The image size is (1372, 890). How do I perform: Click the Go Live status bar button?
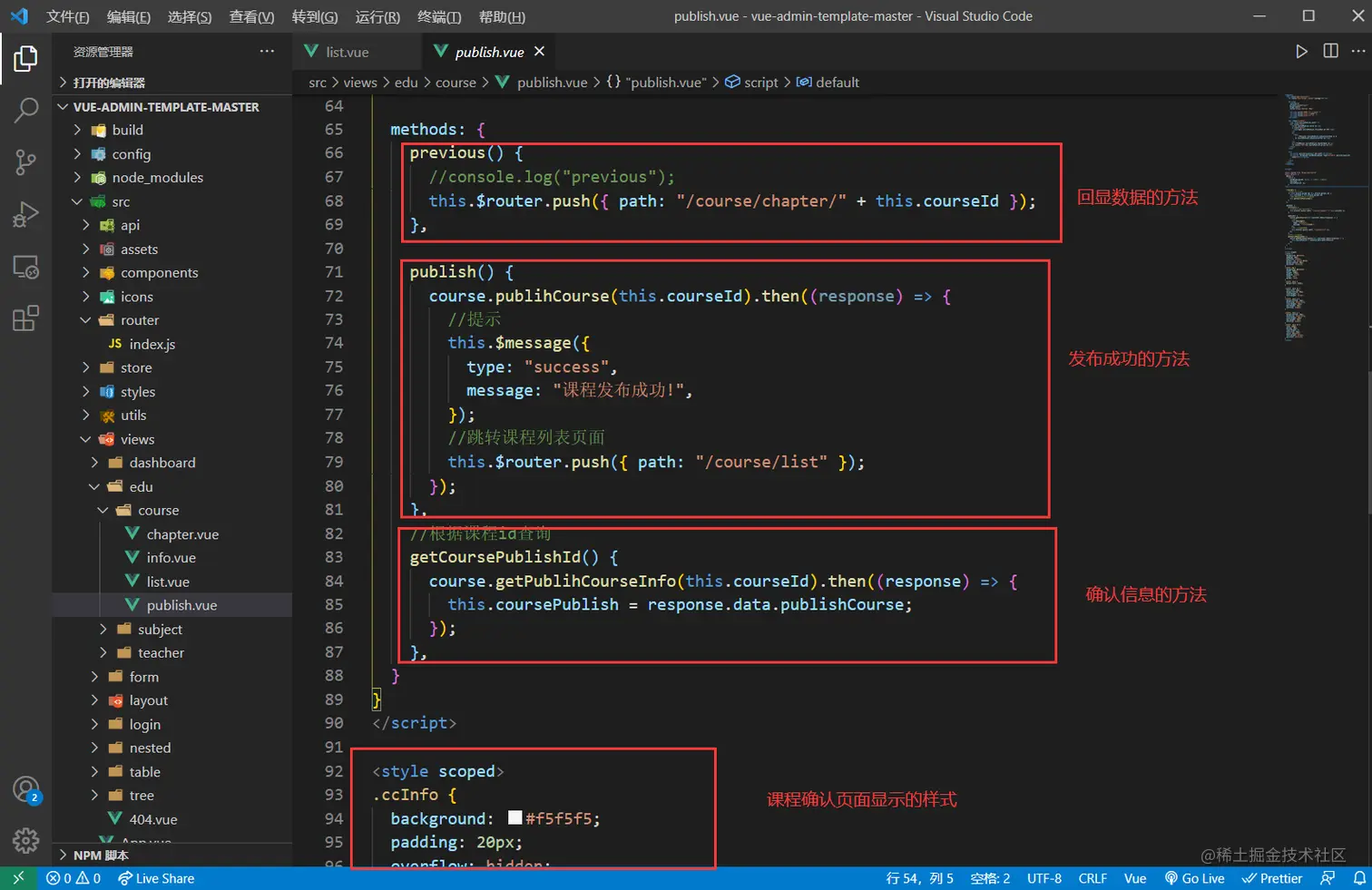click(x=1194, y=878)
